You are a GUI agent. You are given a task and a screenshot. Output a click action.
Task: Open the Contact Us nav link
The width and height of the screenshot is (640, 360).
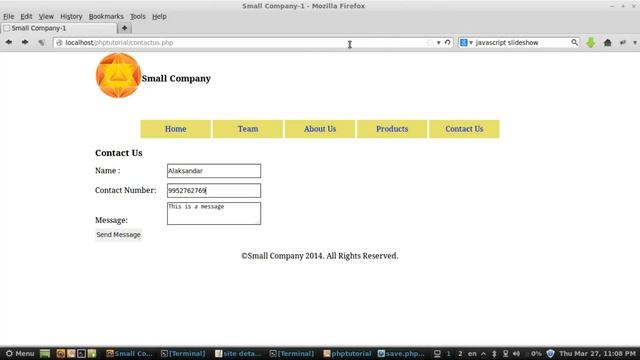[x=464, y=129]
